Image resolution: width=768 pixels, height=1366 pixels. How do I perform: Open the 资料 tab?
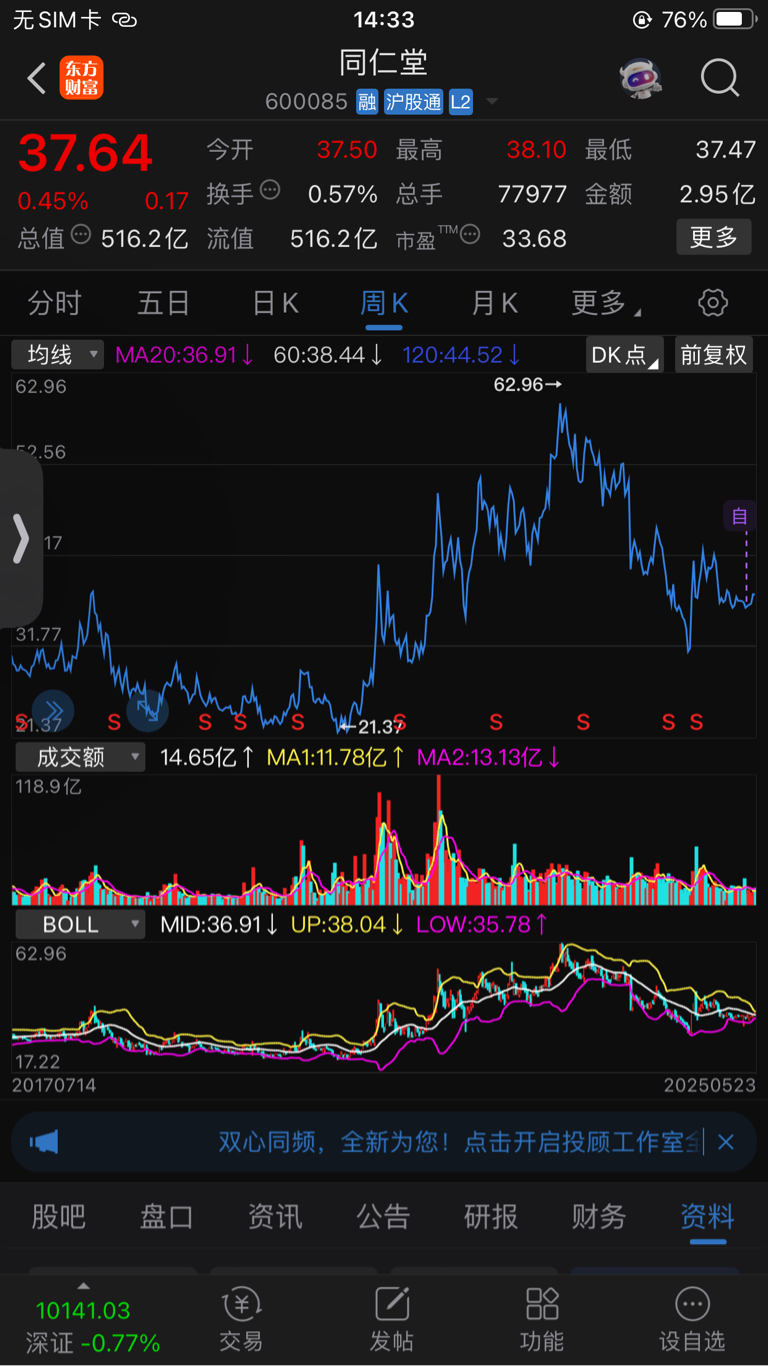(x=707, y=1216)
